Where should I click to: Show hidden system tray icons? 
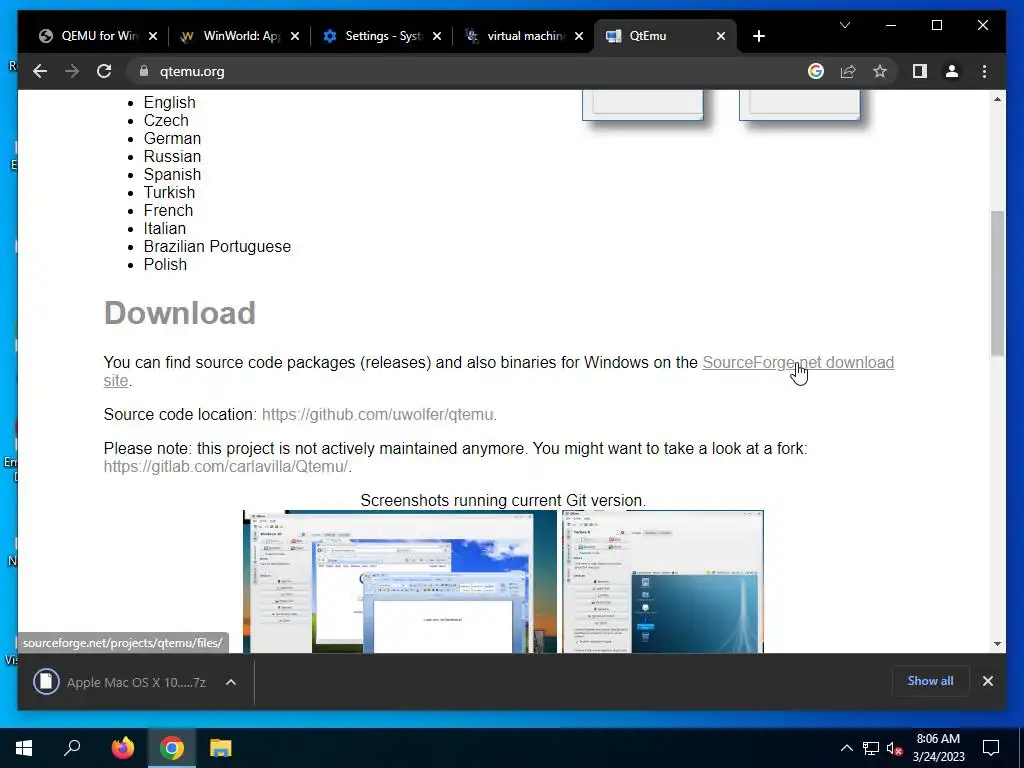846,748
